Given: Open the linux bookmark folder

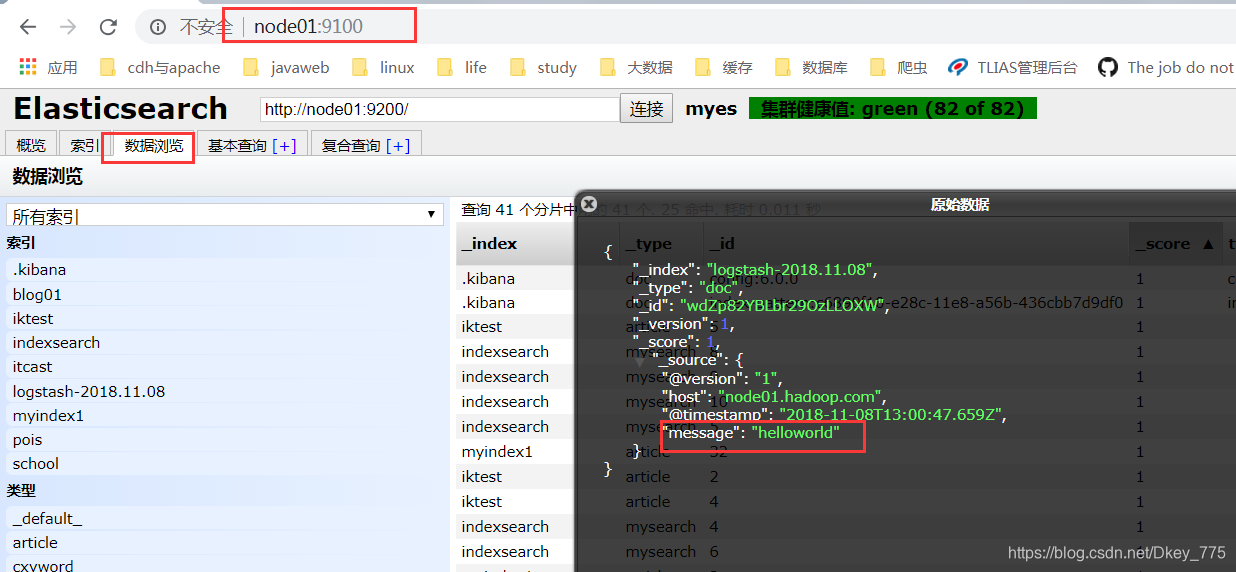Looking at the screenshot, I should pos(383,67).
